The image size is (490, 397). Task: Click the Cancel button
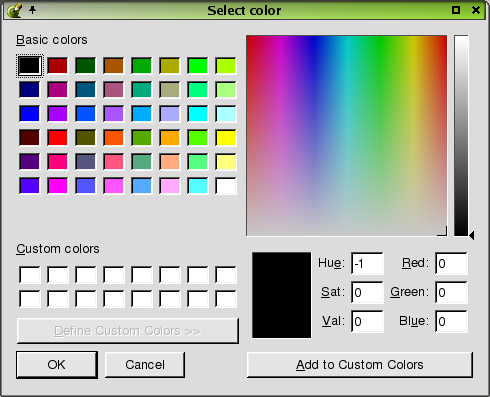(145, 365)
